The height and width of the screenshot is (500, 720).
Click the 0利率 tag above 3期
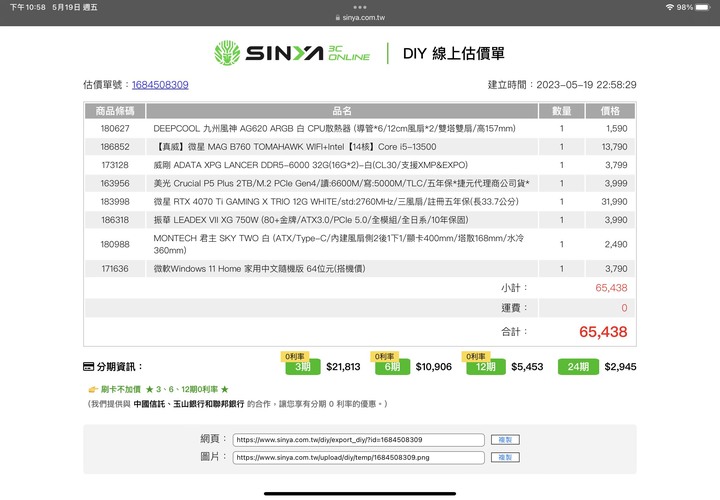click(x=295, y=356)
